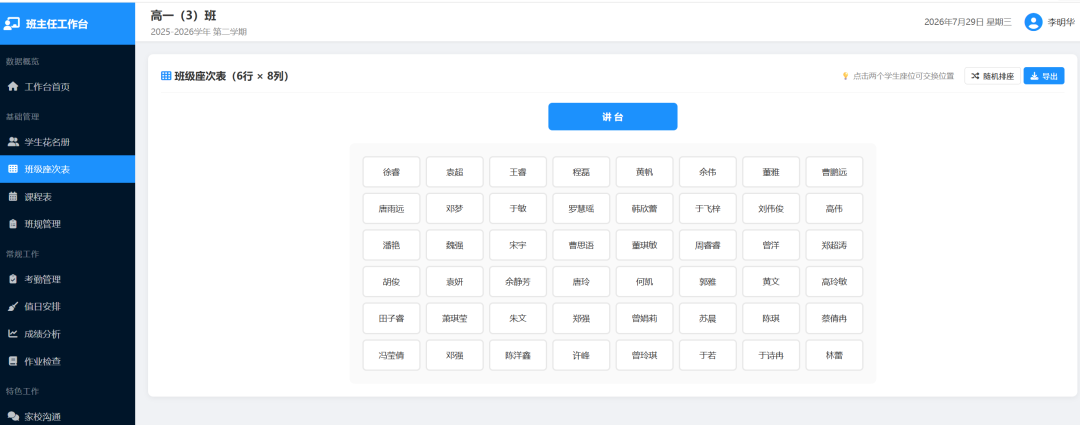1080x425 pixels.
Task: Select seat 朱文
Action: [518, 319]
